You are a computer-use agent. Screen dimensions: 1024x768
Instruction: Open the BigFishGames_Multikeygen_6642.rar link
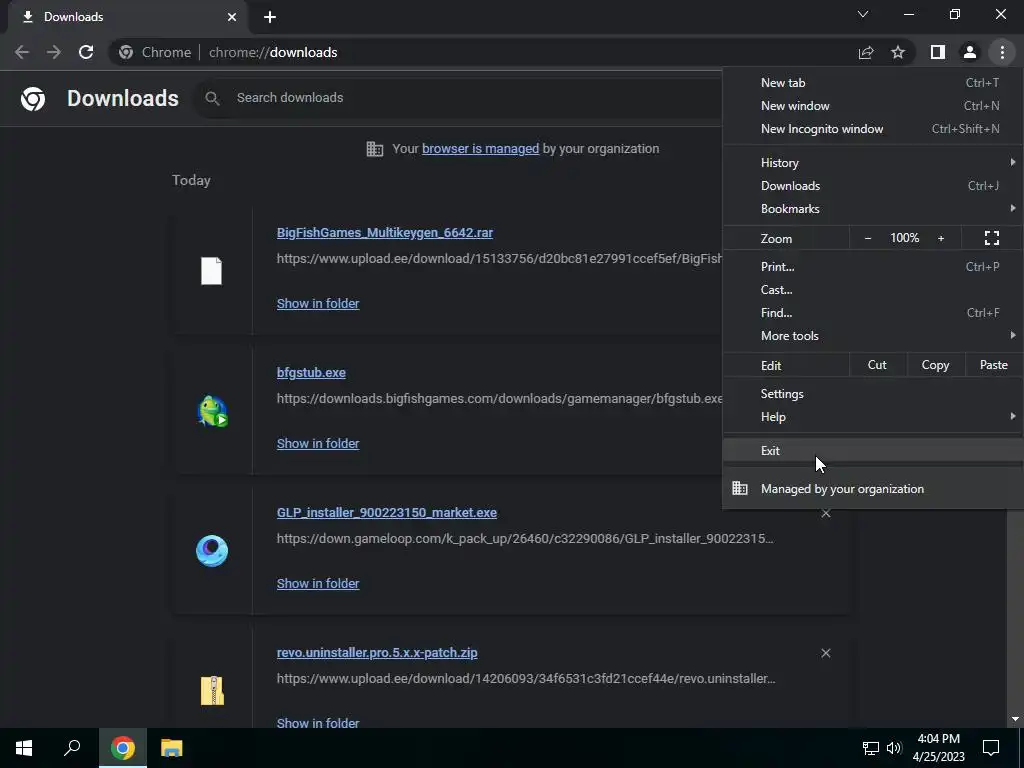[385, 232]
